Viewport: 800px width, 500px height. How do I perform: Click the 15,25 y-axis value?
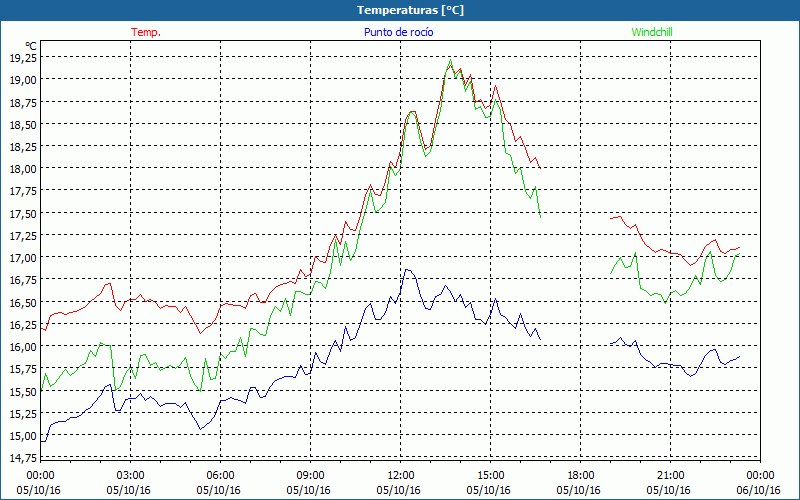23,413
